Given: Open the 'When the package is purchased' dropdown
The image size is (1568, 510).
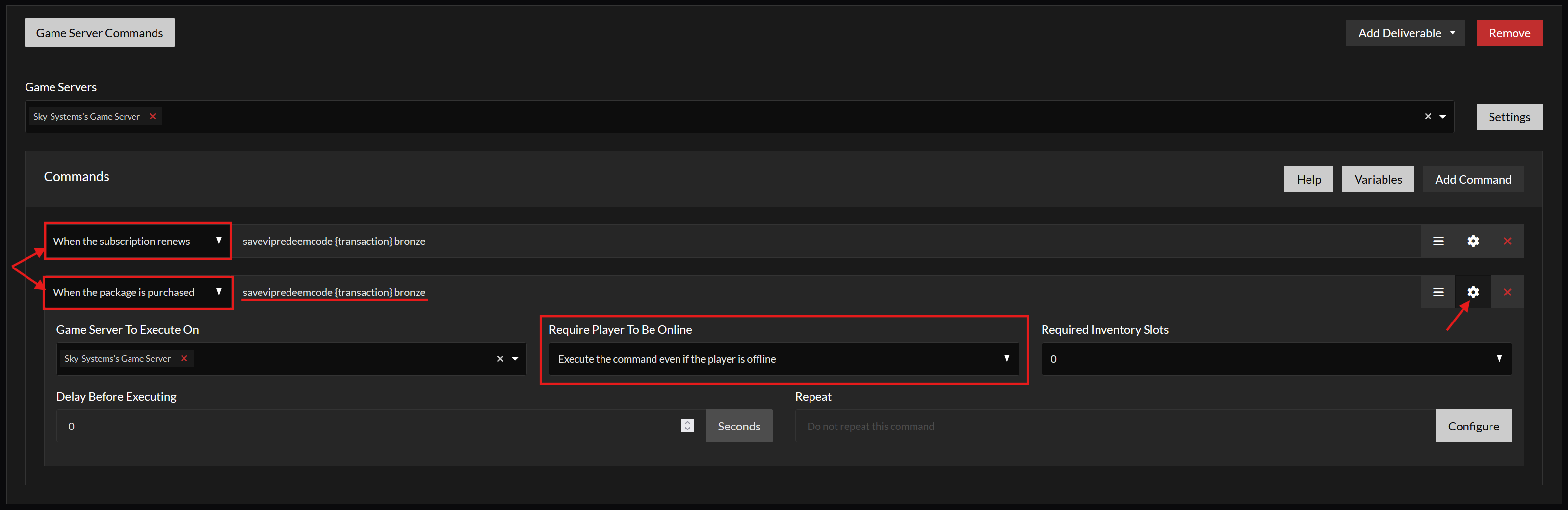Looking at the screenshot, I should click(x=137, y=293).
